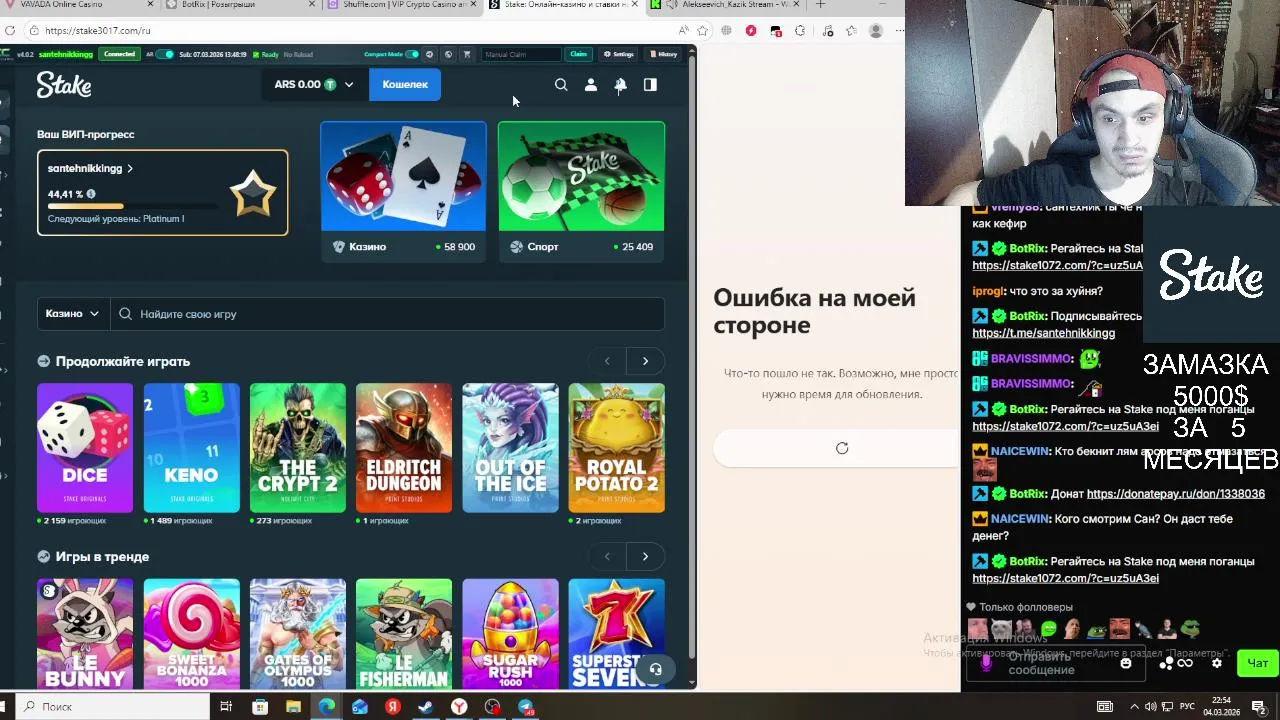1280x720 pixels.
Task: Refresh the browser page
Action: (9, 31)
